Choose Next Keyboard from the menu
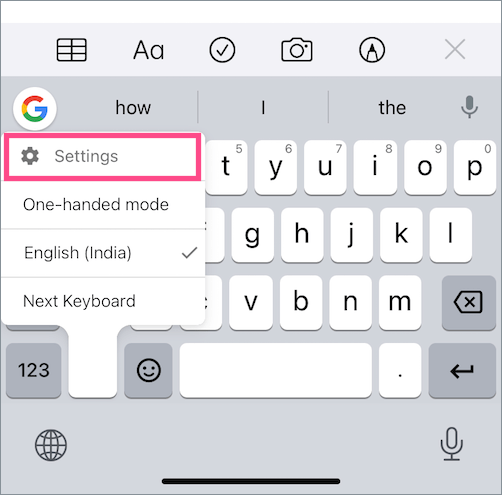The height and width of the screenshot is (495, 502). pos(103,301)
